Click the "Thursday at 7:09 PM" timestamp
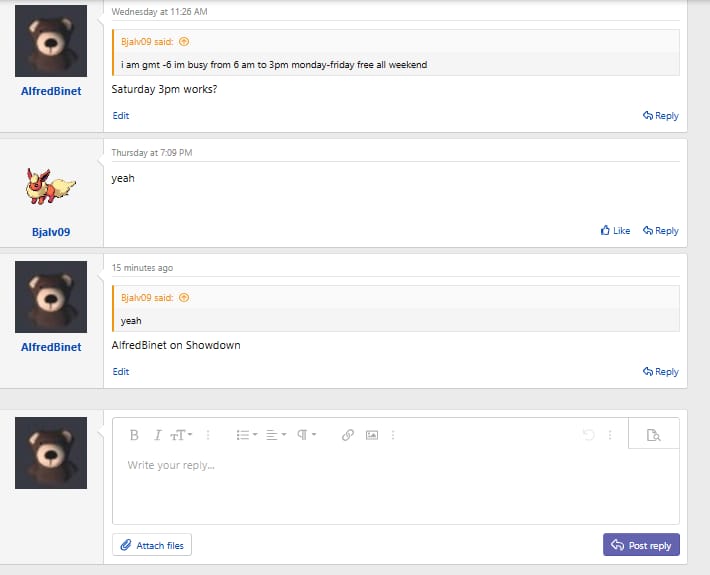This screenshot has height=575, width=710. tap(152, 153)
